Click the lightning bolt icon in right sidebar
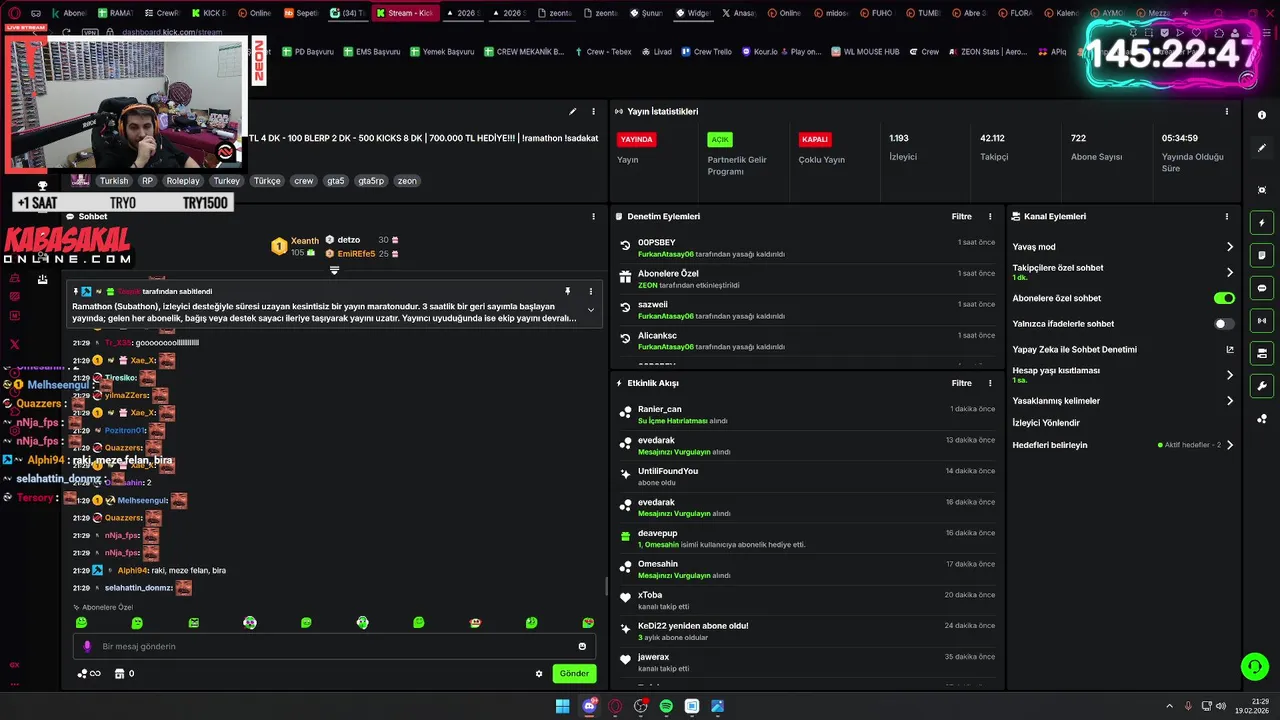 (1262, 223)
